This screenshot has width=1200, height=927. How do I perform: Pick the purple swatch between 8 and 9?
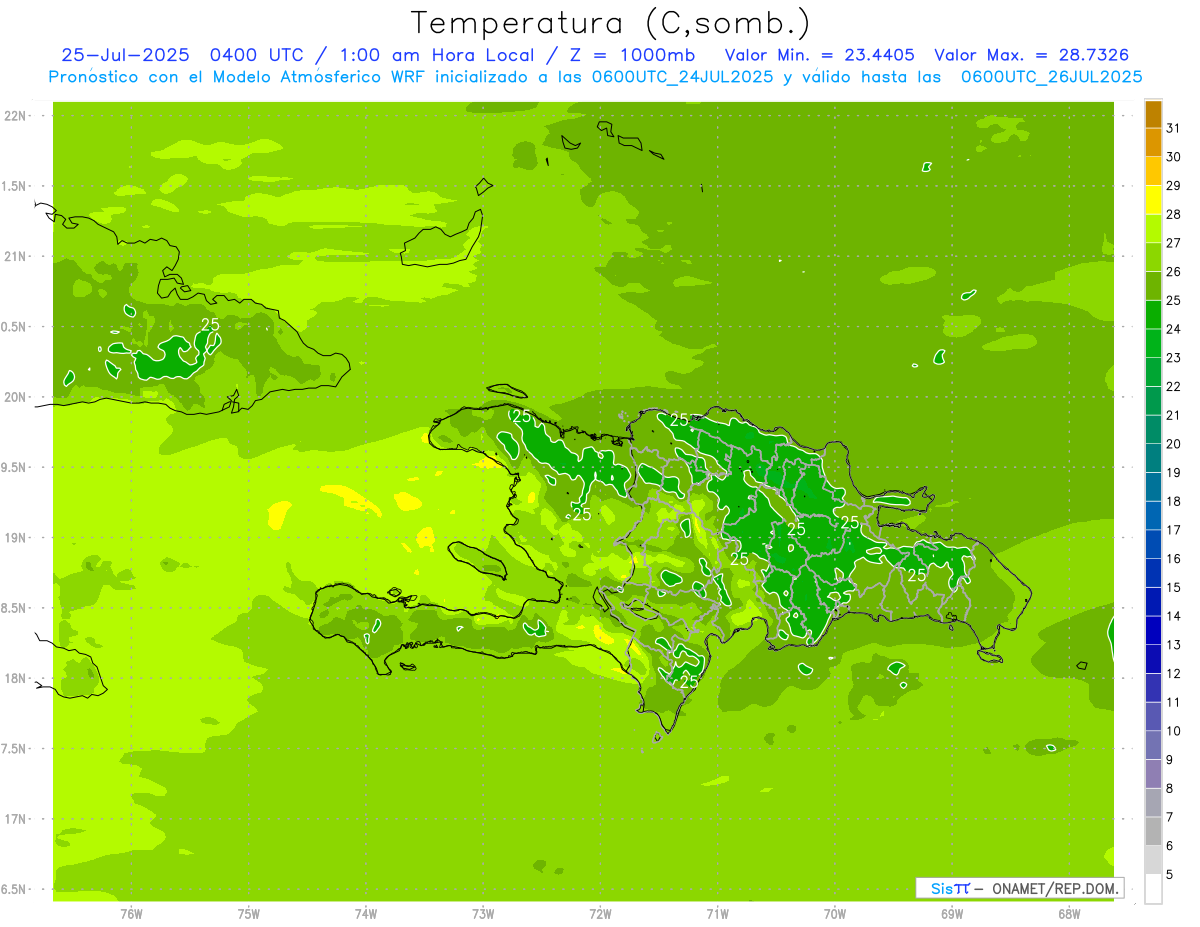pos(1153,774)
